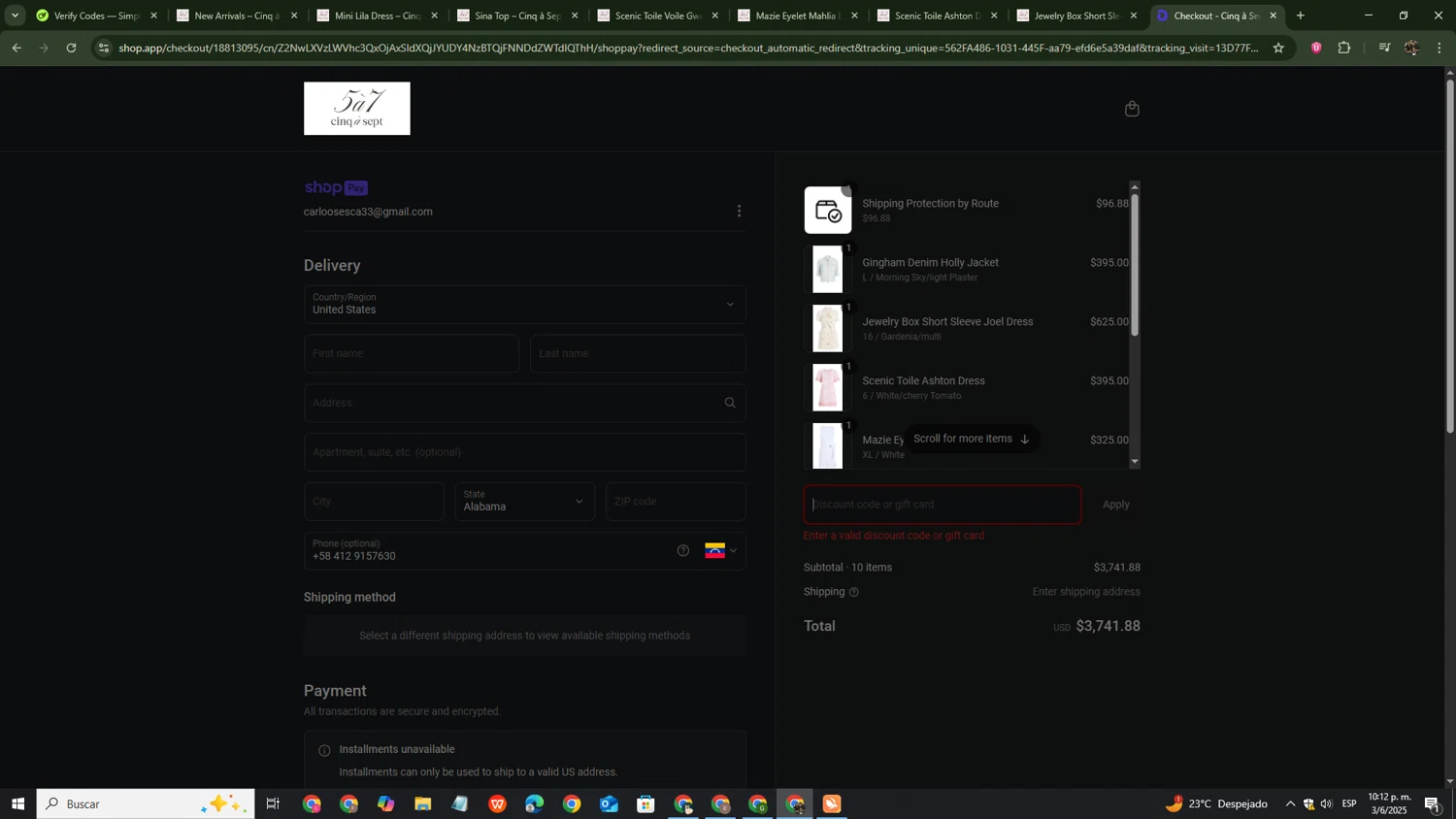
Task: Click email carloosesca33@gmail.com text
Action: 368,213
